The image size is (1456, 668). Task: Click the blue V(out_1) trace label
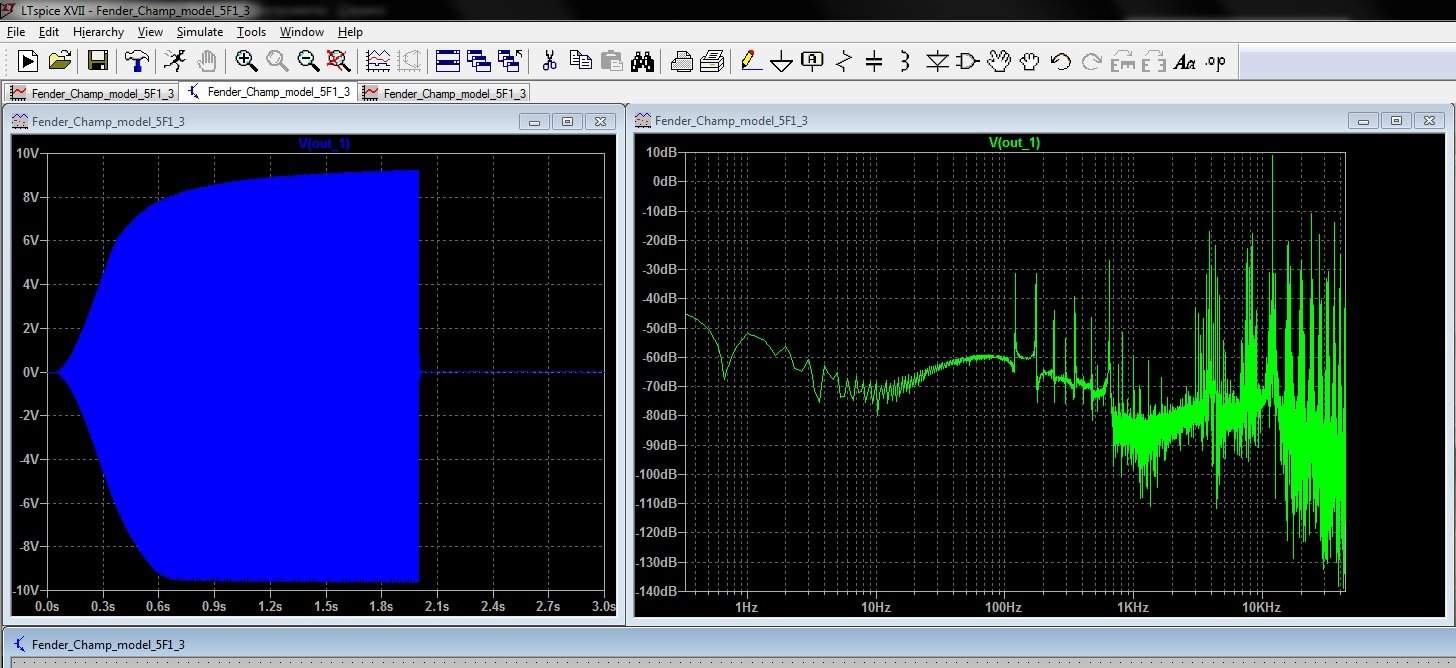(325, 144)
